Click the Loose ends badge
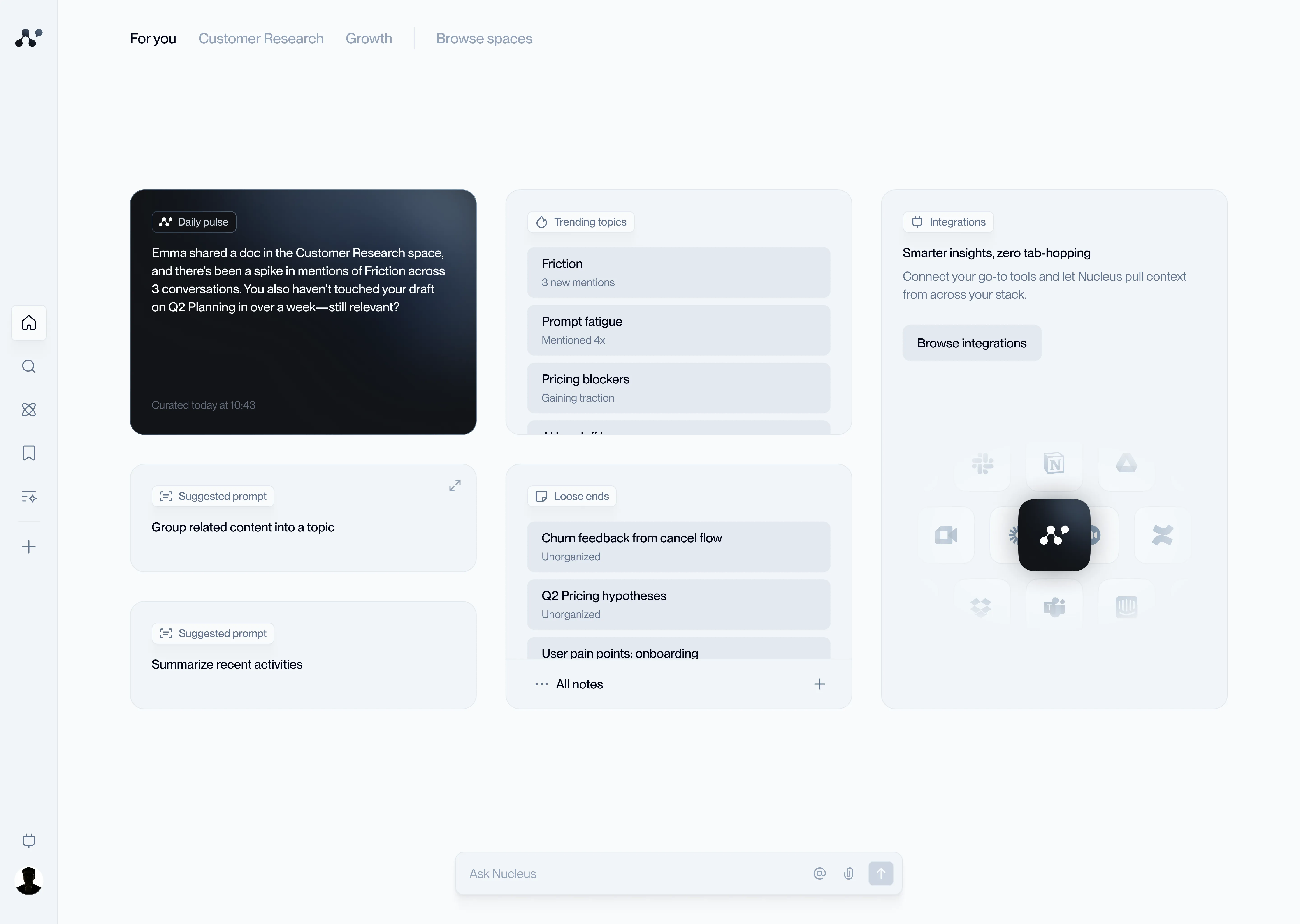The height and width of the screenshot is (924, 1300). coord(572,496)
